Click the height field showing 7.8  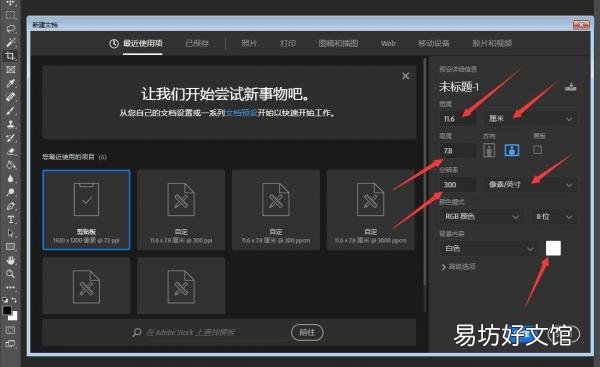(x=458, y=151)
